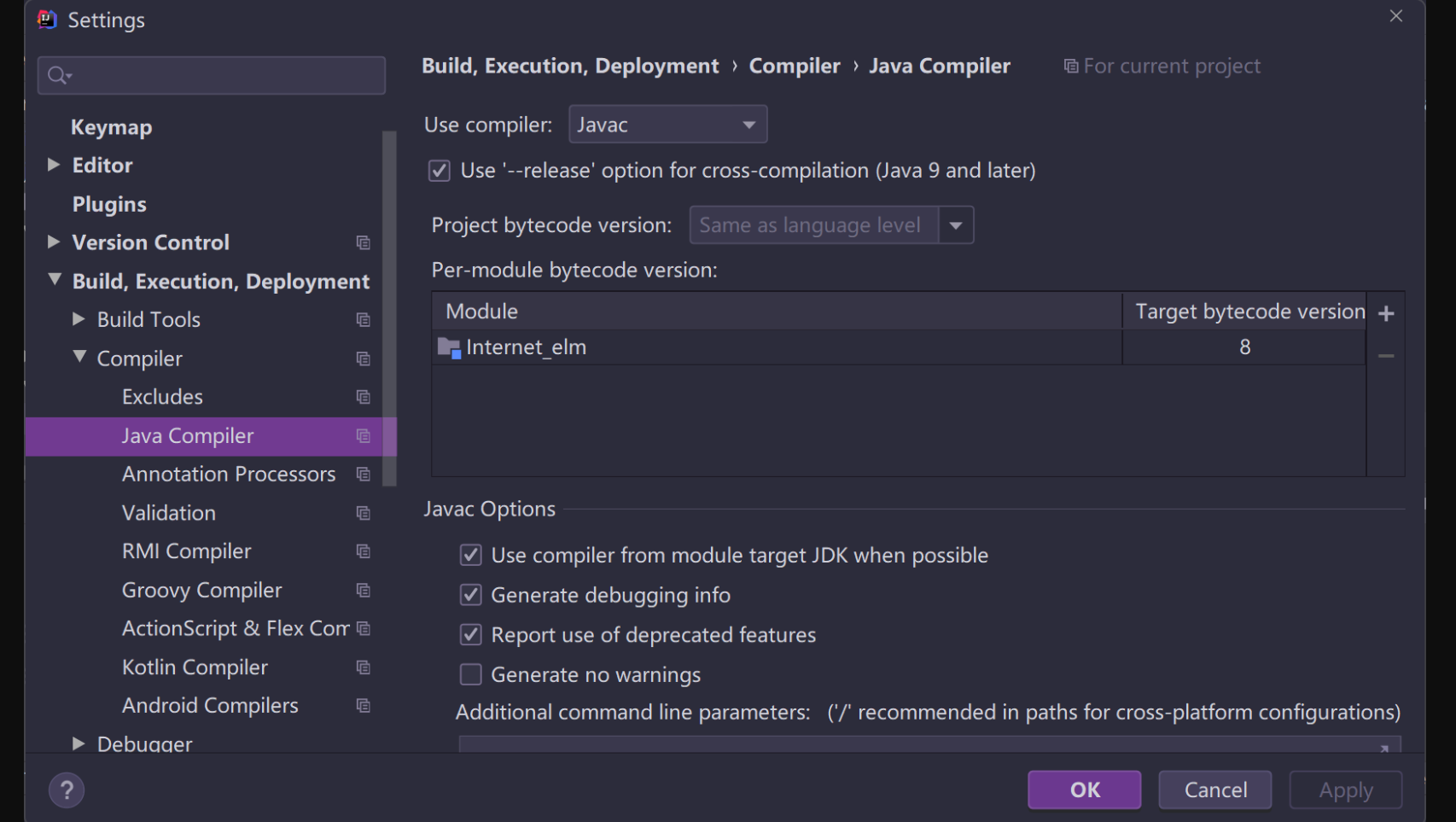Expand the Editor section
The height and width of the screenshot is (822, 1456).
[x=53, y=165]
